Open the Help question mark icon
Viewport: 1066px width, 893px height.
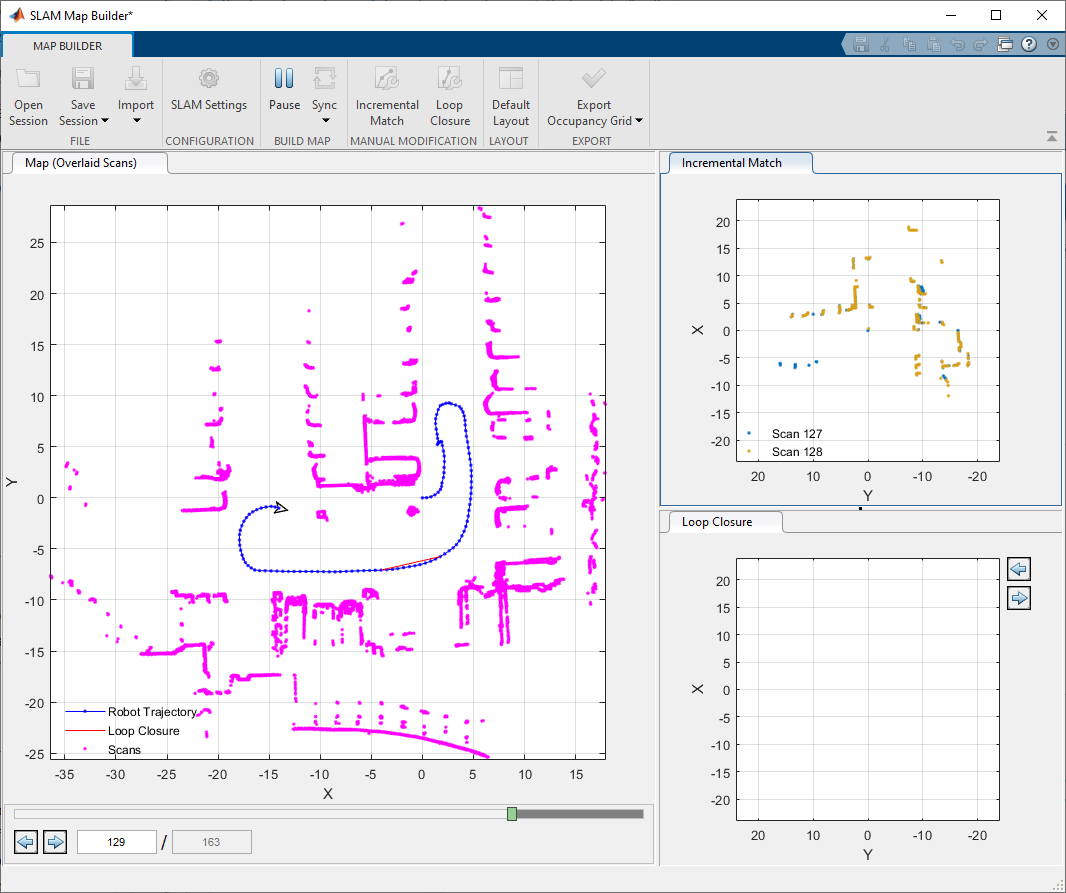click(1028, 44)
